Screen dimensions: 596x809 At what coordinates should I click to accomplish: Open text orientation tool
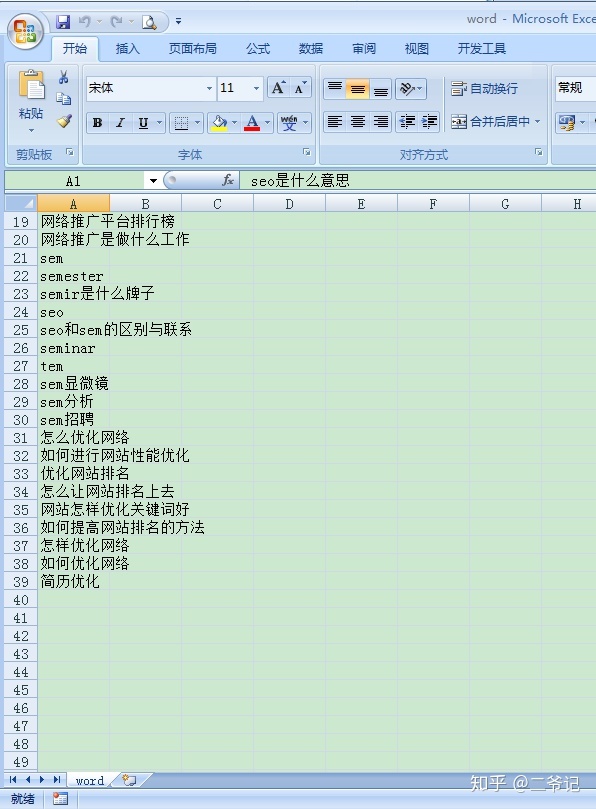(x=410, y=88)
